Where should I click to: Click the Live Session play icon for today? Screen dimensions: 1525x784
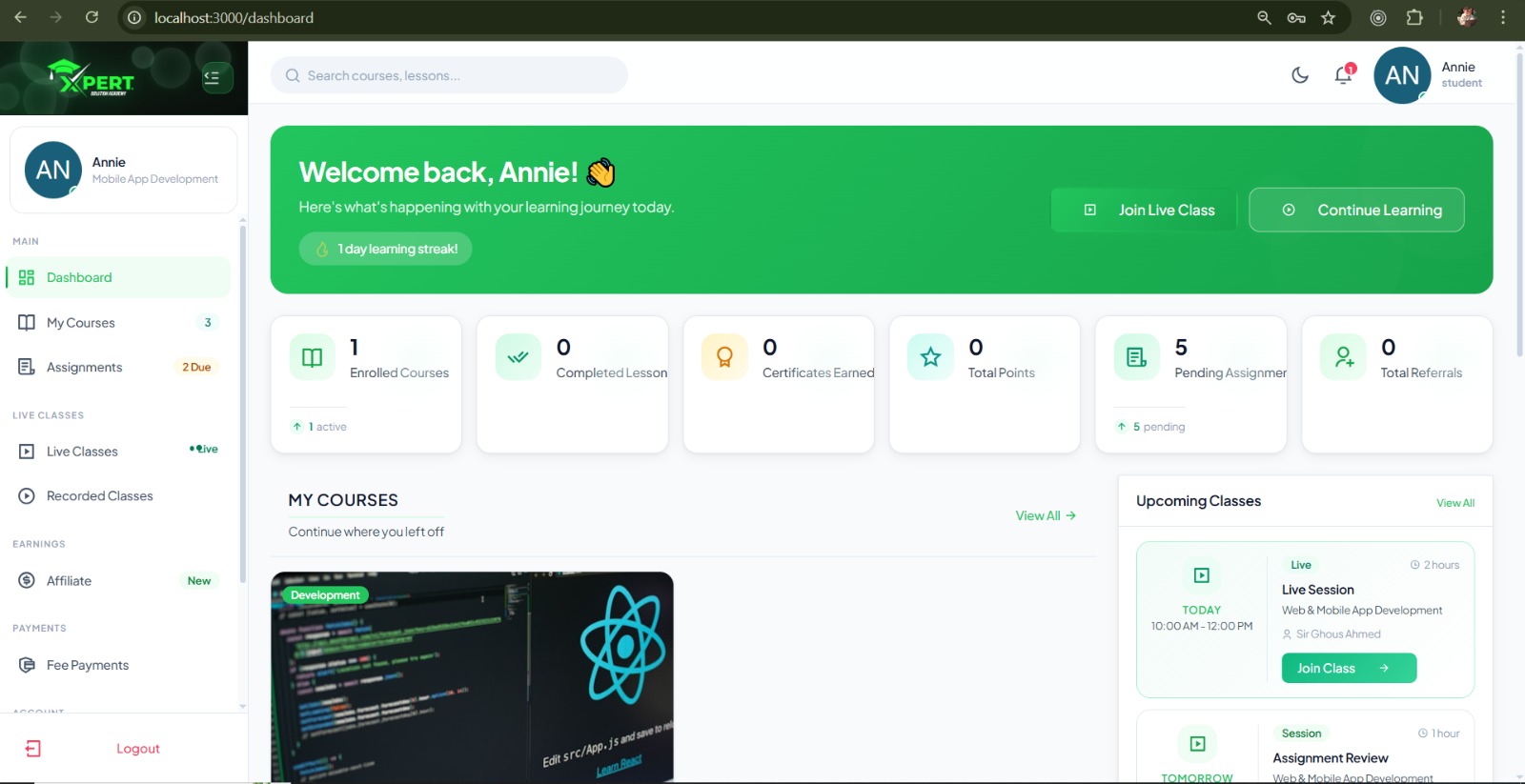(x=1202, y=575)
